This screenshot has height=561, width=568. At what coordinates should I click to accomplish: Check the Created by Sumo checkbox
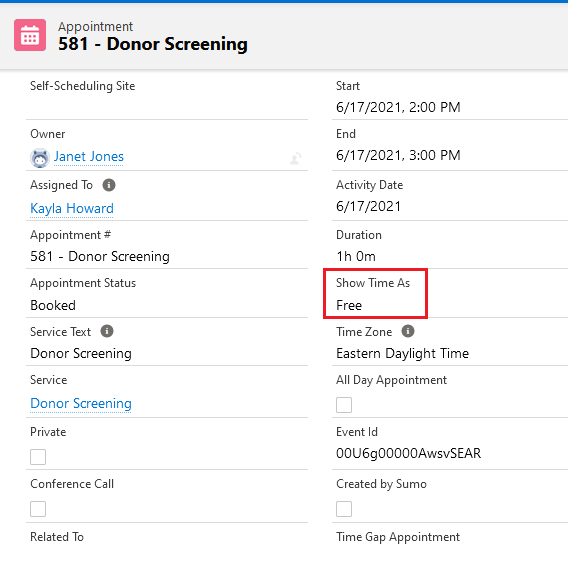pyautogui.click(x=344, y=509)
